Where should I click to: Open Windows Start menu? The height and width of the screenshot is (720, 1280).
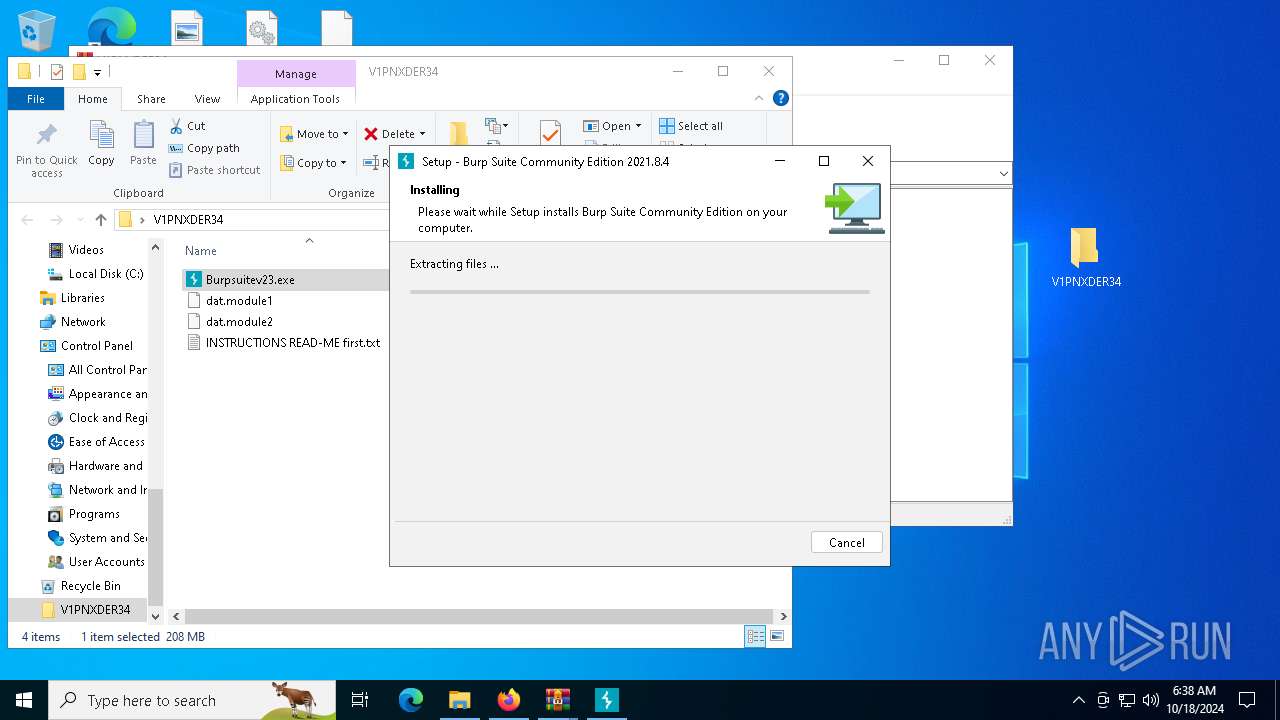(x=24, y=700)
